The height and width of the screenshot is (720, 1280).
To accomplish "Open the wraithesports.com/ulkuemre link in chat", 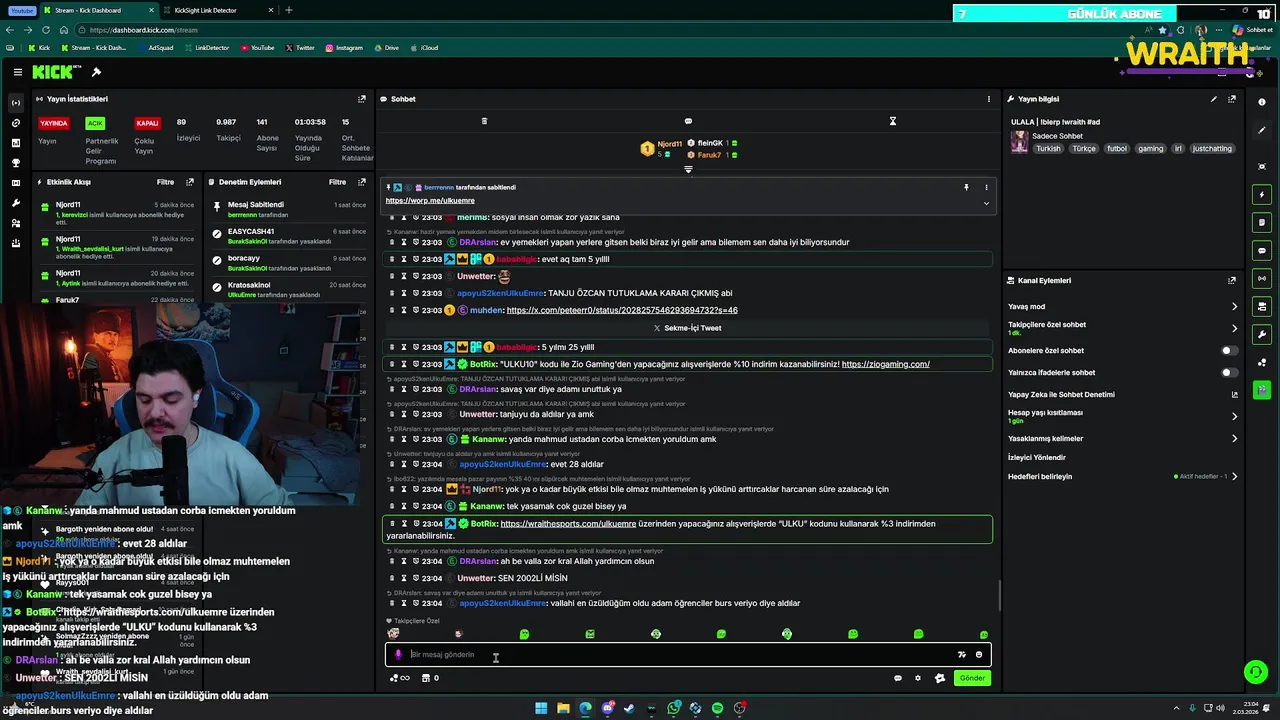I will click(x=568, y=524).
